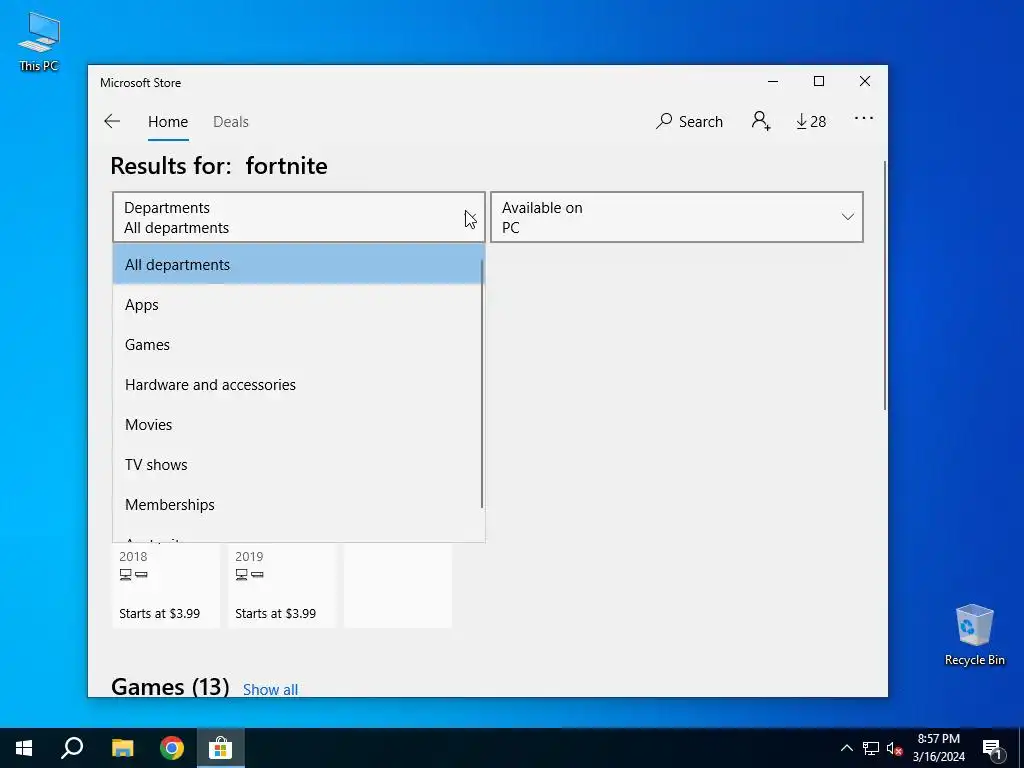
Task: Choose Memberships department
Action: 296,505
